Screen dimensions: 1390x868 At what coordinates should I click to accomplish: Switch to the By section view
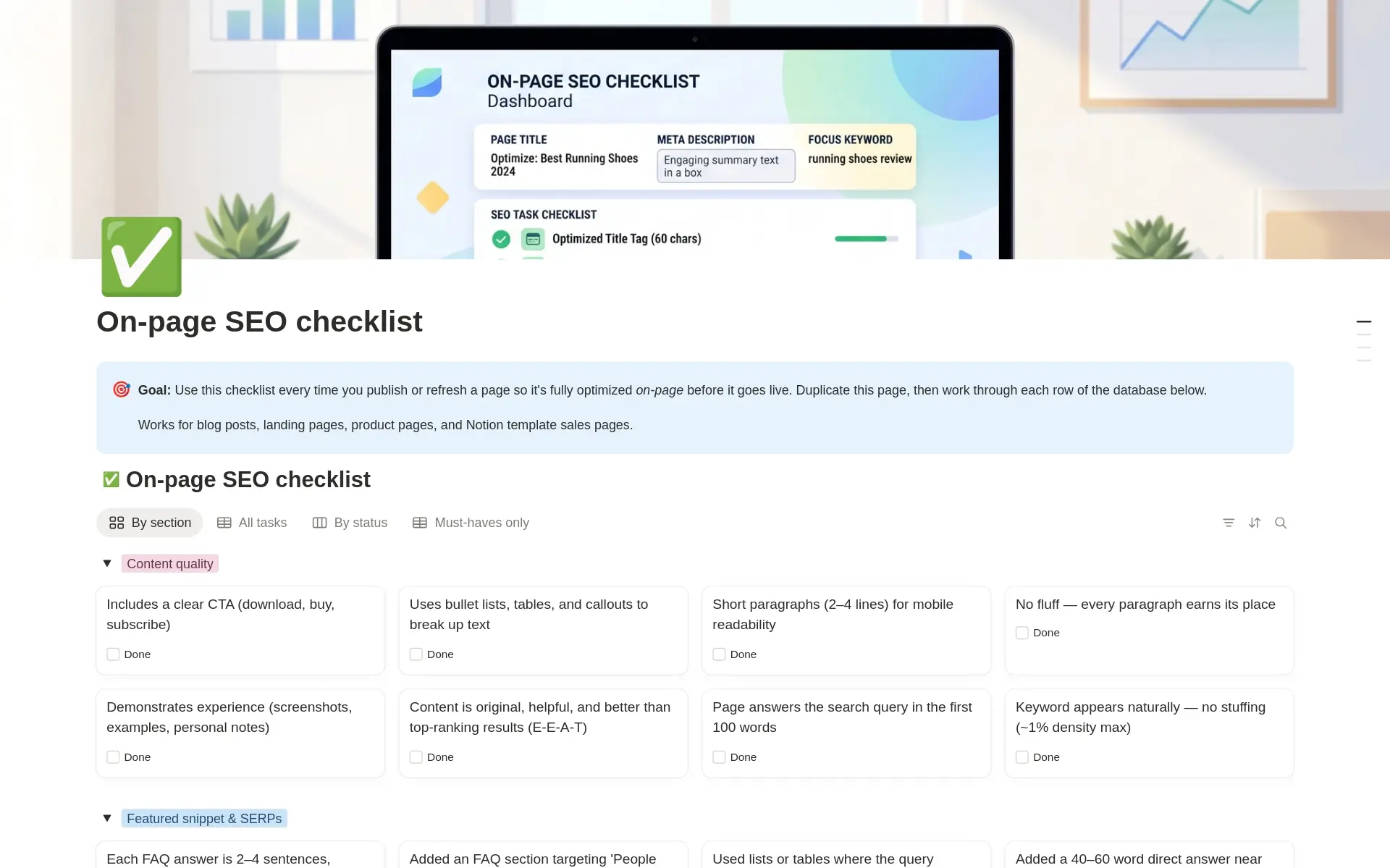150,523
